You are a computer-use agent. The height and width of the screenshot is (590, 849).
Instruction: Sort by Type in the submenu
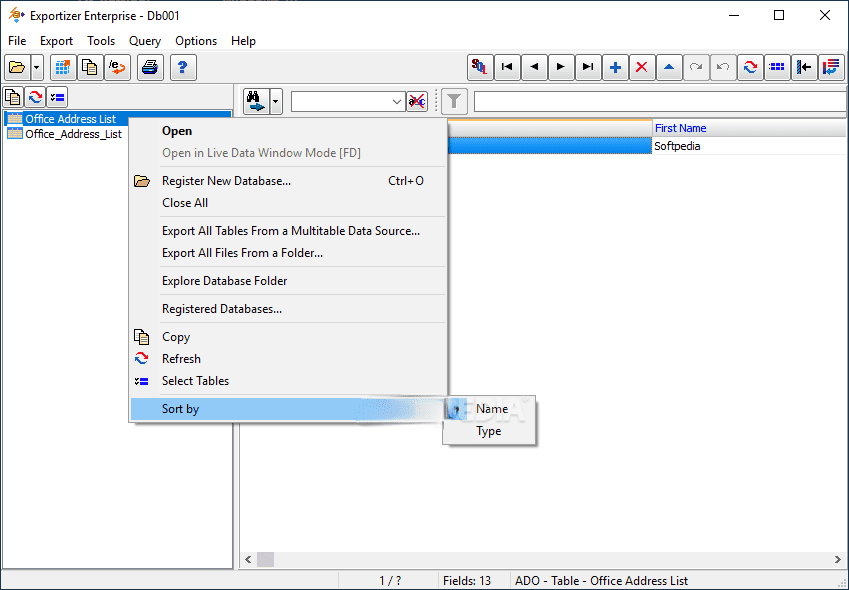click(489, 431)
